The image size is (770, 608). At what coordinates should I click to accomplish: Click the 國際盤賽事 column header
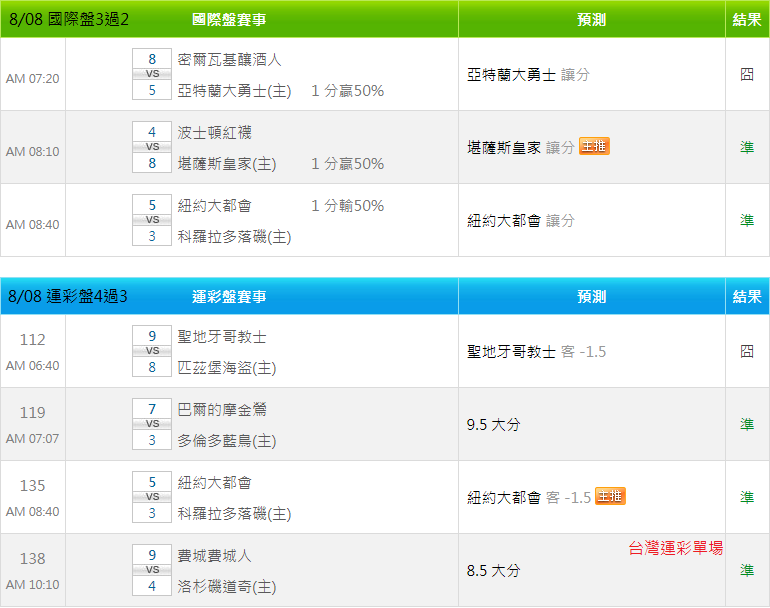pyautogui.click(x=229, y=20)
